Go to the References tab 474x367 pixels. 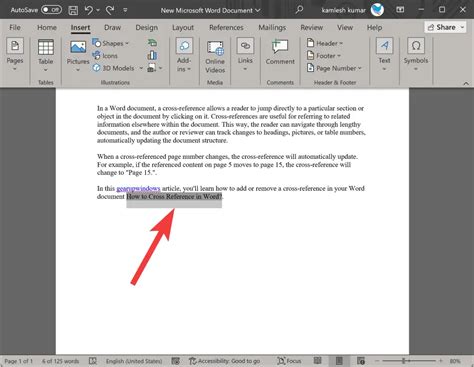tap(226, 27)
